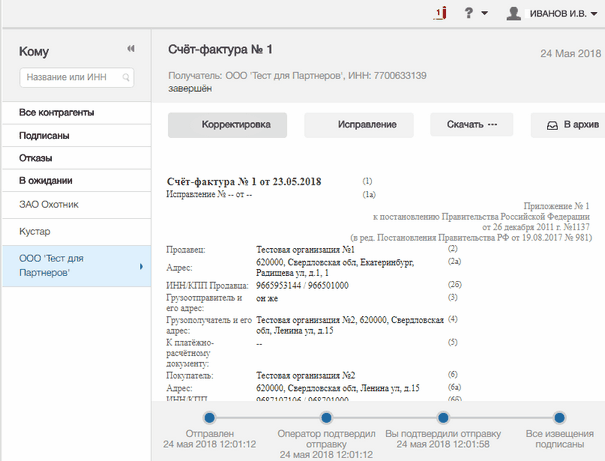
Task: Expand dropdown arrow next to help icon
Action: (485, 14)
